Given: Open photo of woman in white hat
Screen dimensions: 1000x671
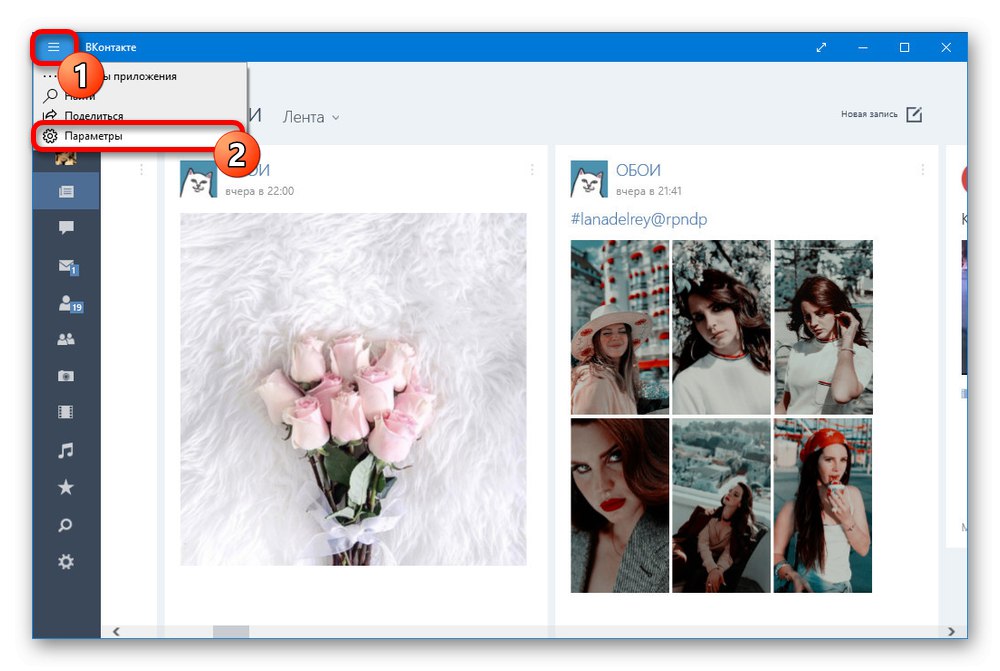Looking at the screenshot, I should coord(620,327).
